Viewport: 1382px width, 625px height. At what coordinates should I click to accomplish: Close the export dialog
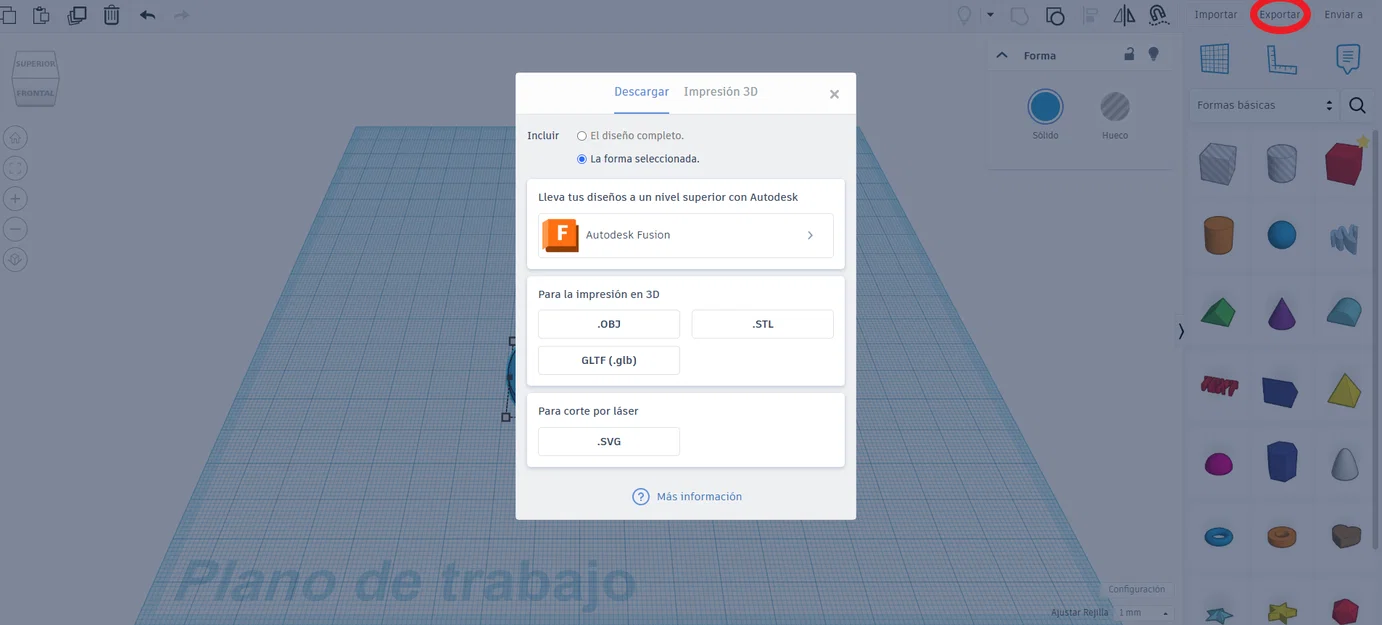pyautogui.click(x=834, y=94)
